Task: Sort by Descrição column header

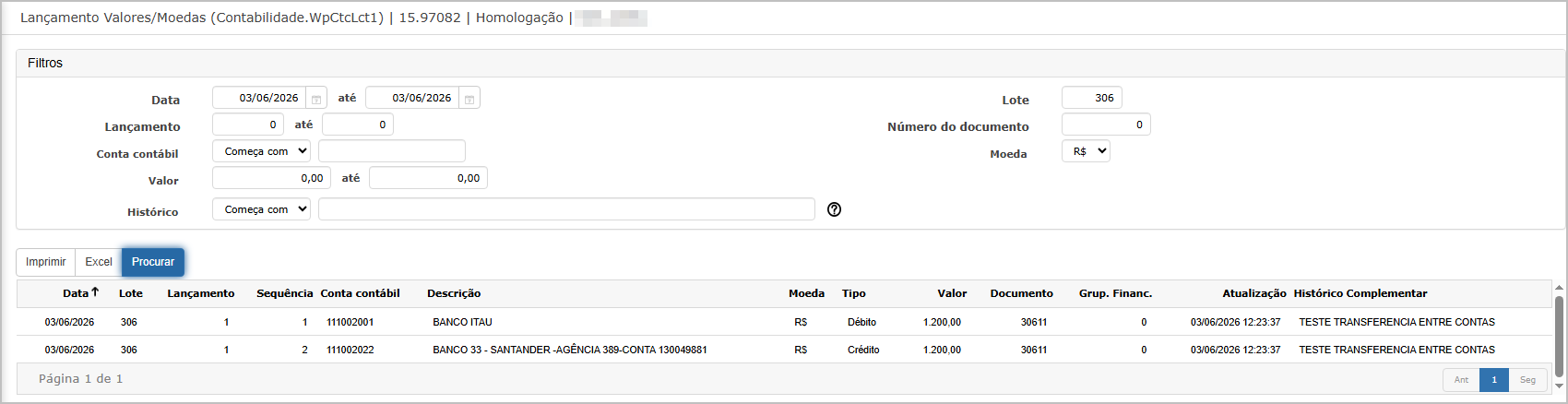Action: click(454, 293)
